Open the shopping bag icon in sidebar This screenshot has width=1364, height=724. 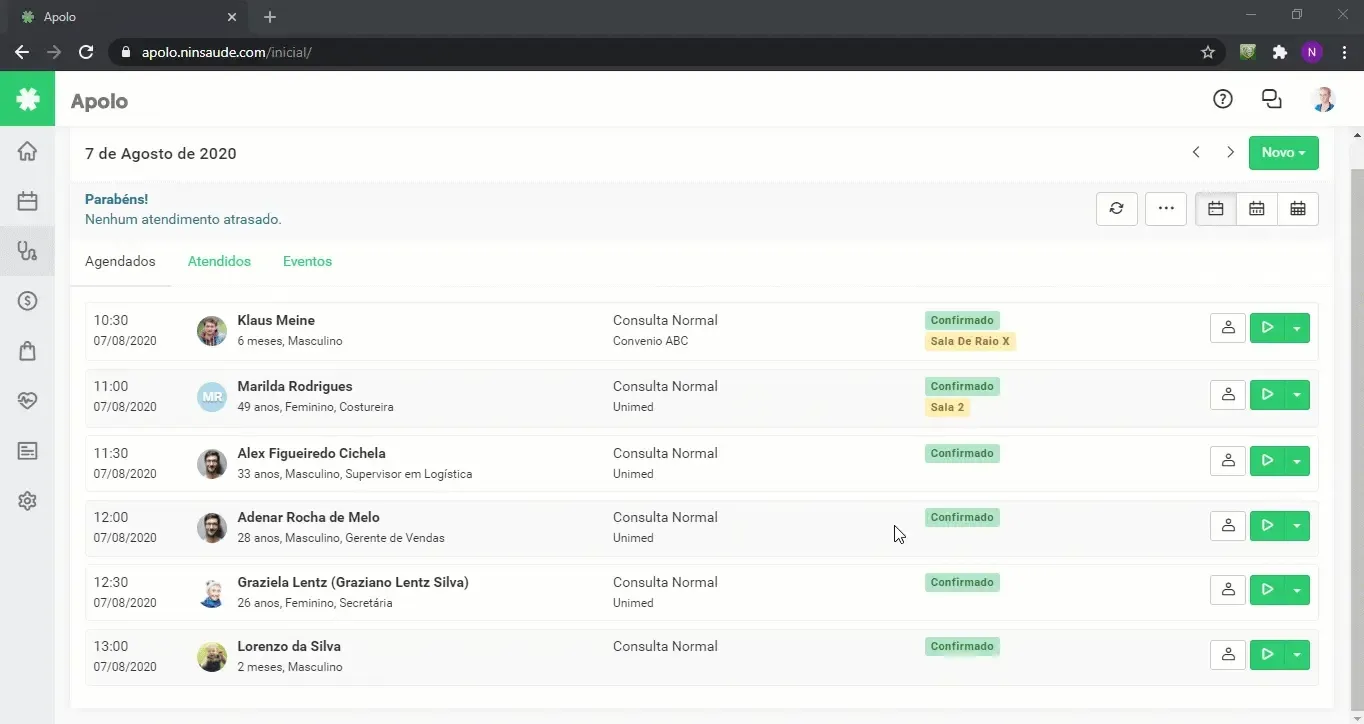point(27,351)
